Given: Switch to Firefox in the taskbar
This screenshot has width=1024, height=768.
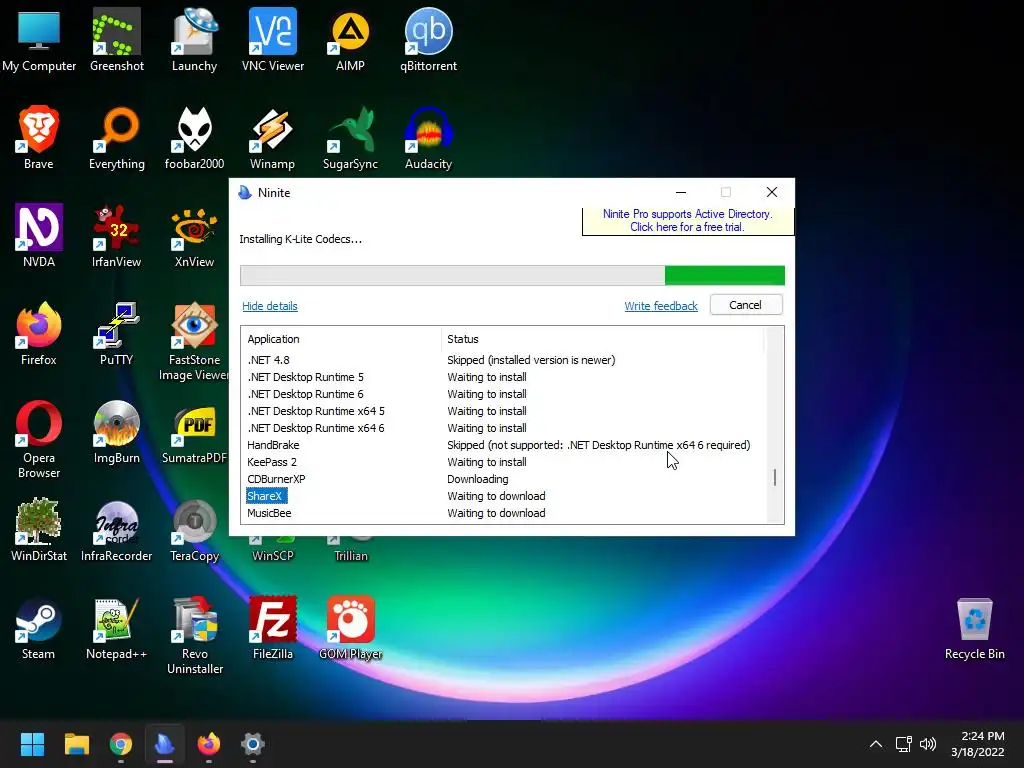Looking at the screenshot, I should pos(209,744).
